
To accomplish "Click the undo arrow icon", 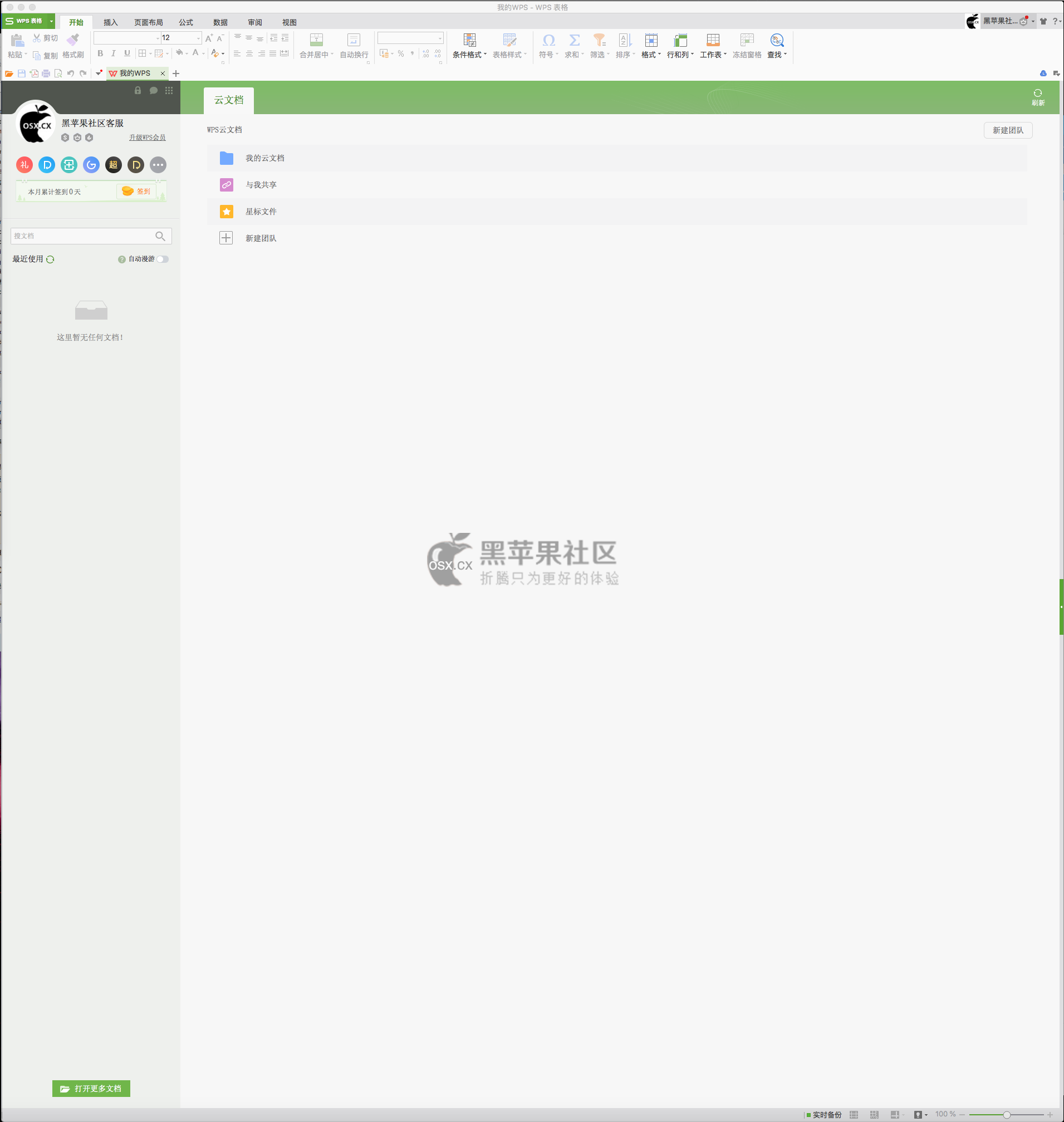I will click(71, 73).
